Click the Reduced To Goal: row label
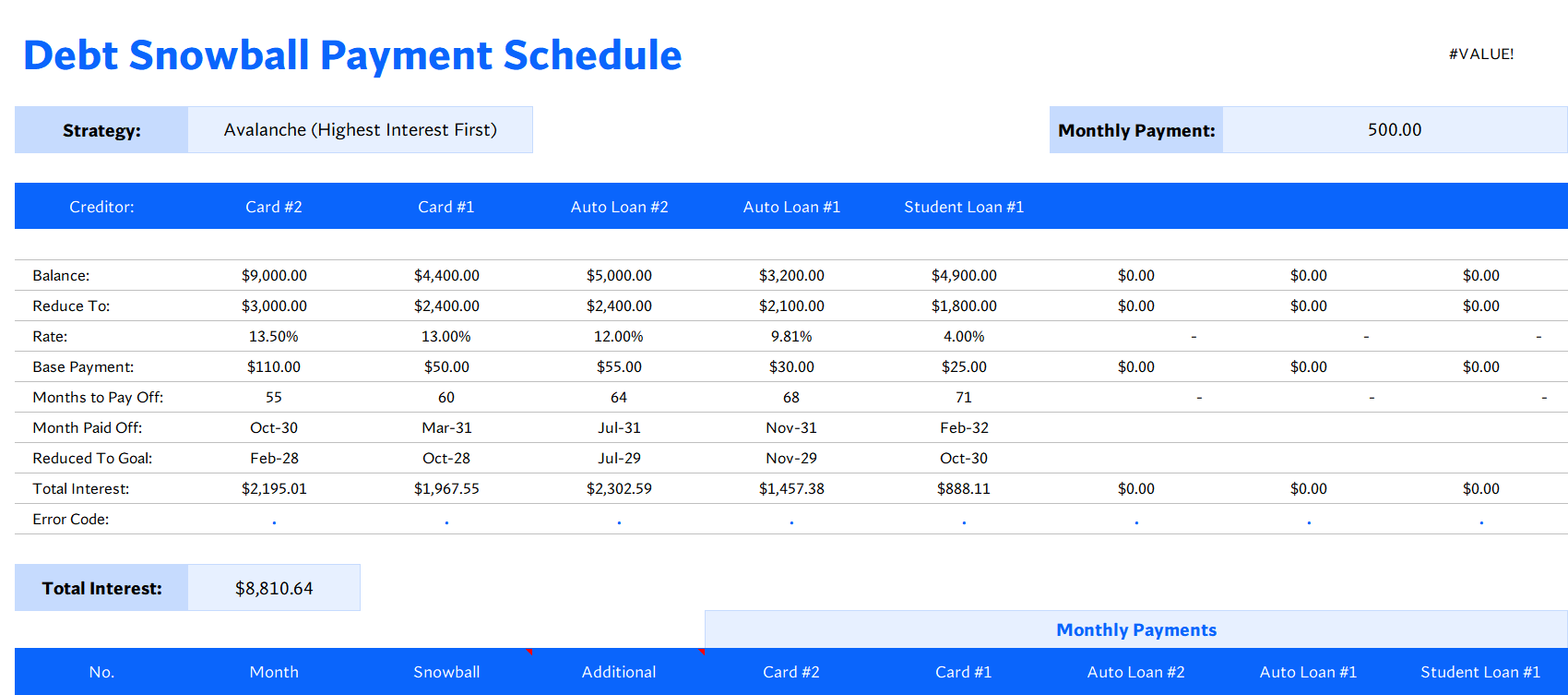1568x695 pixels. (92, 458)
